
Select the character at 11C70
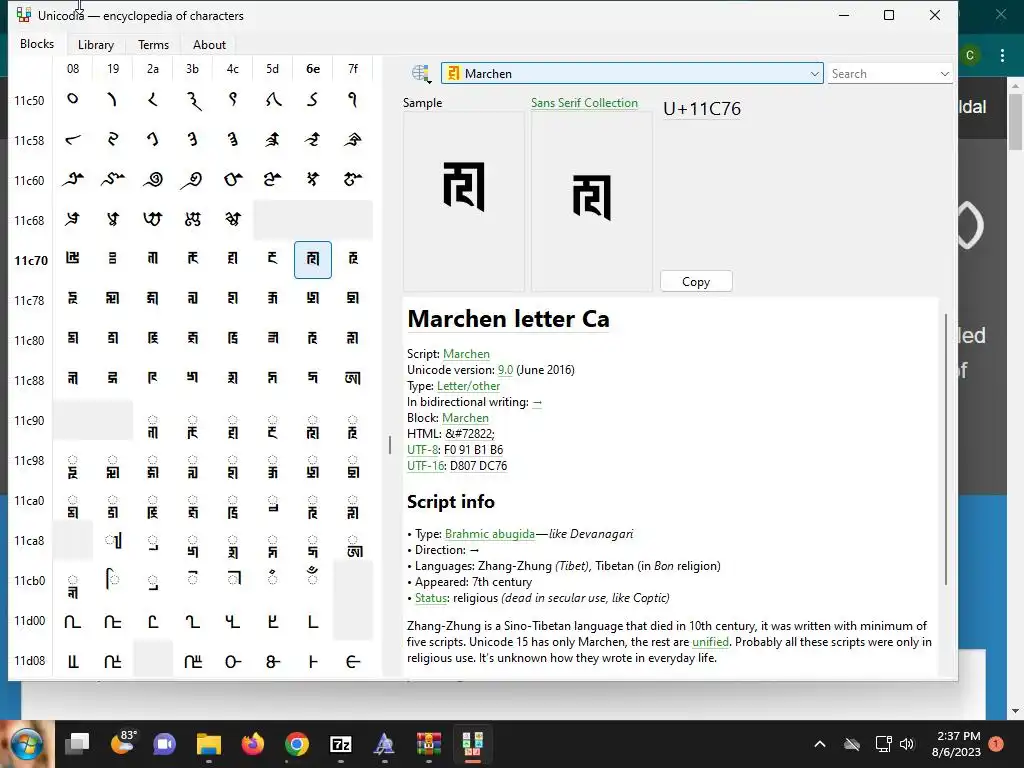(72, 259)
